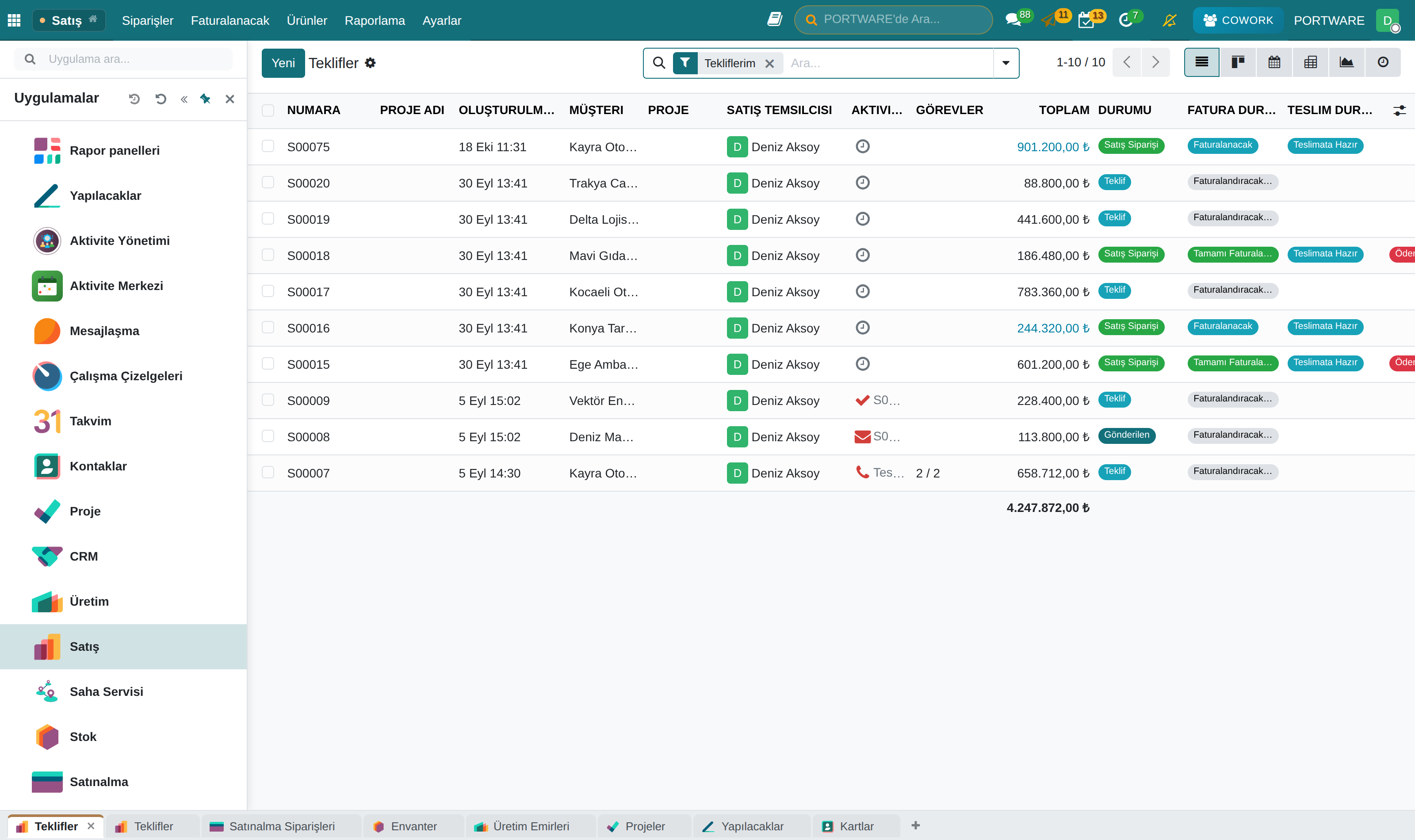Check the S00020 row checkbox
Image resolution: width=1415 pixels, height=840 pixels.
268,182
